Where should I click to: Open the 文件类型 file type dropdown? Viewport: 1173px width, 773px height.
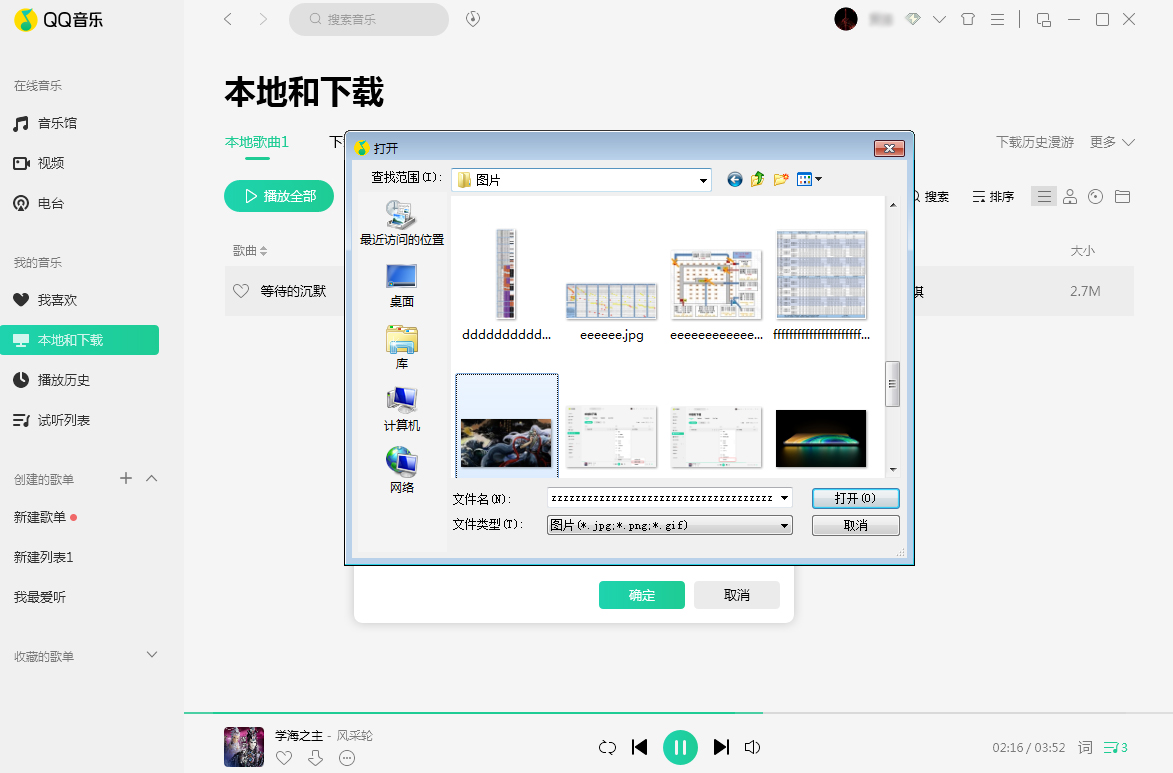coord(784,525)
